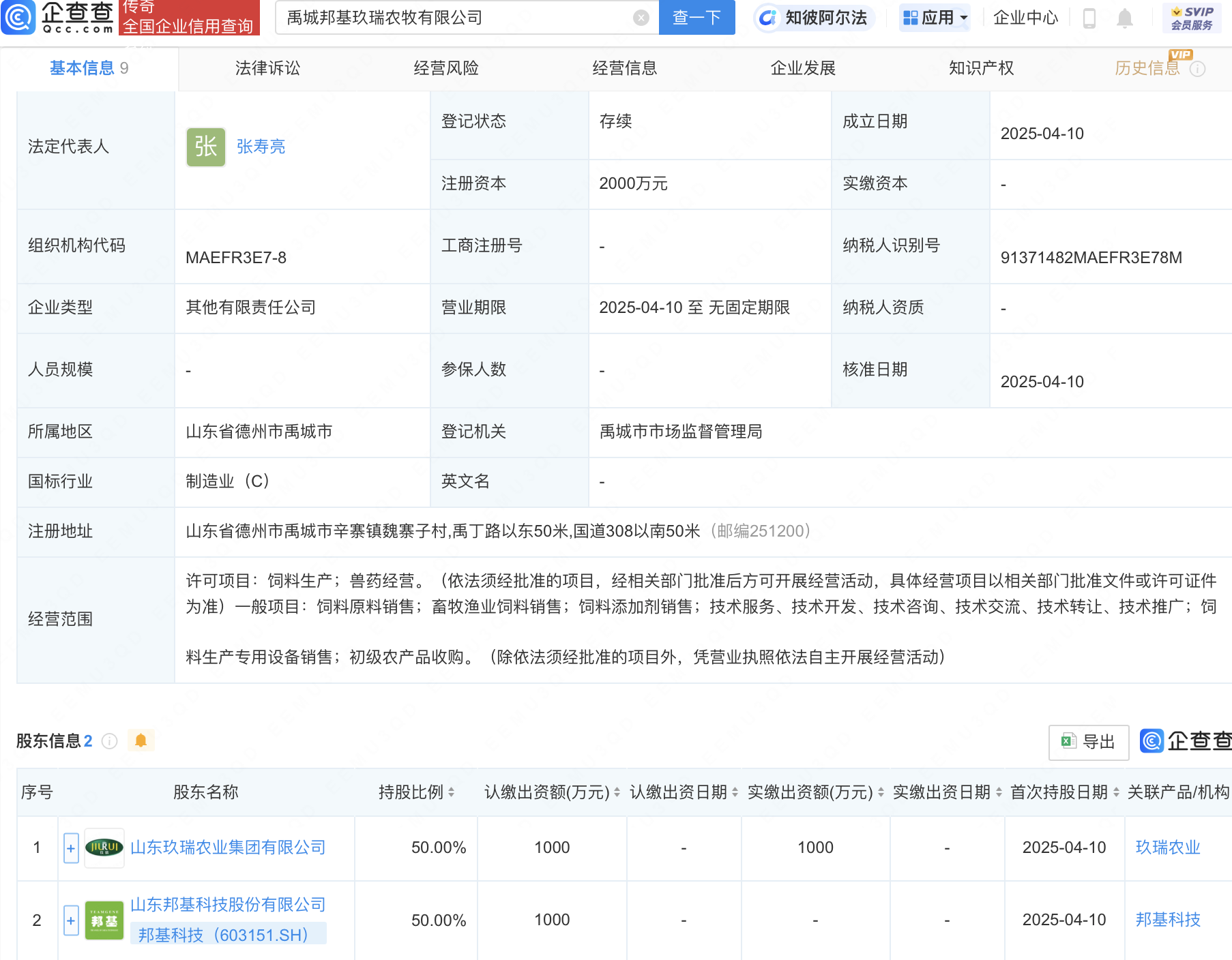Viewport: 1232px width, 960px height.
Task: Open SVIP member services
Action: 1192,18
